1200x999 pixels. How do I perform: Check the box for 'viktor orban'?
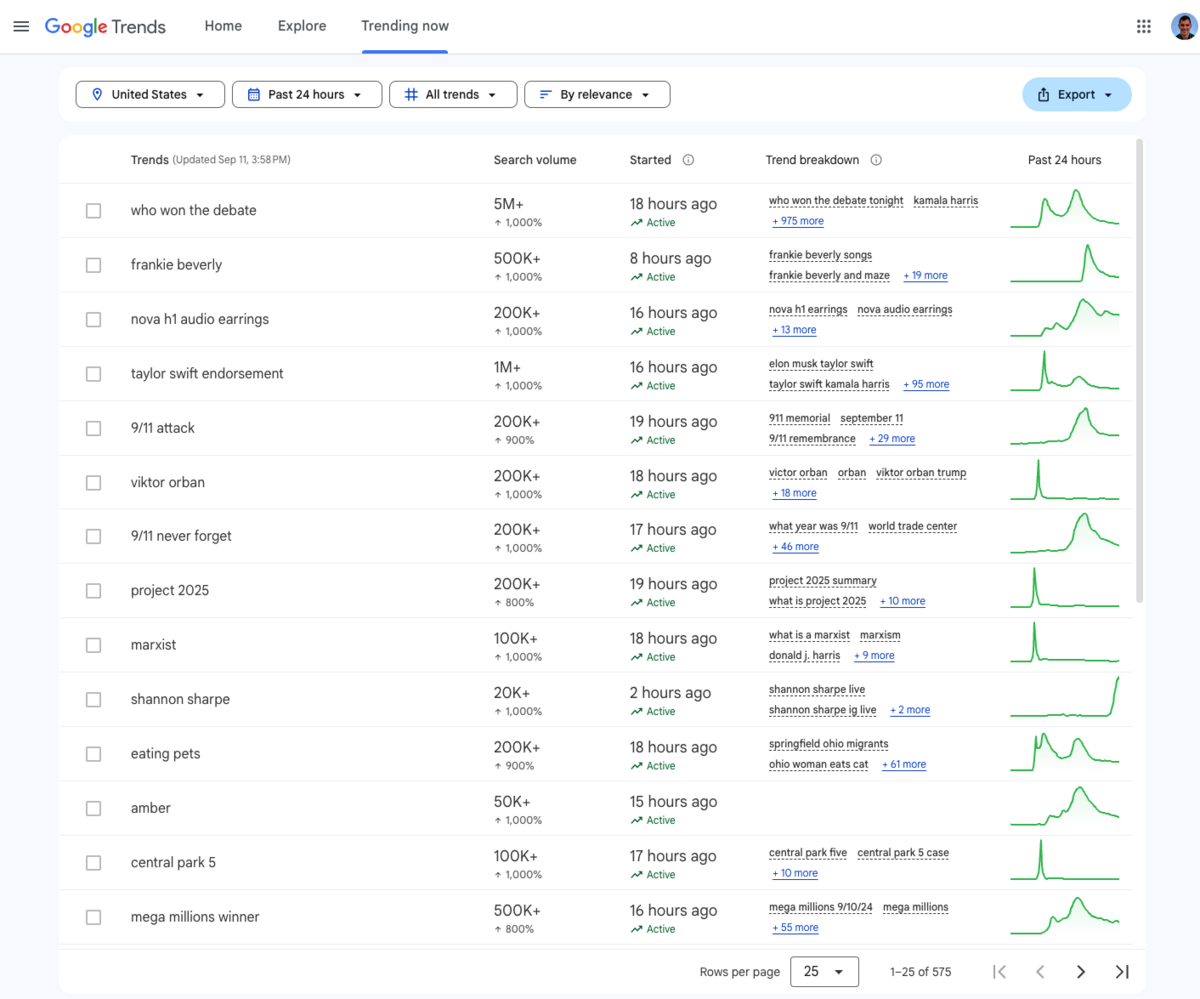coord(93,482)
